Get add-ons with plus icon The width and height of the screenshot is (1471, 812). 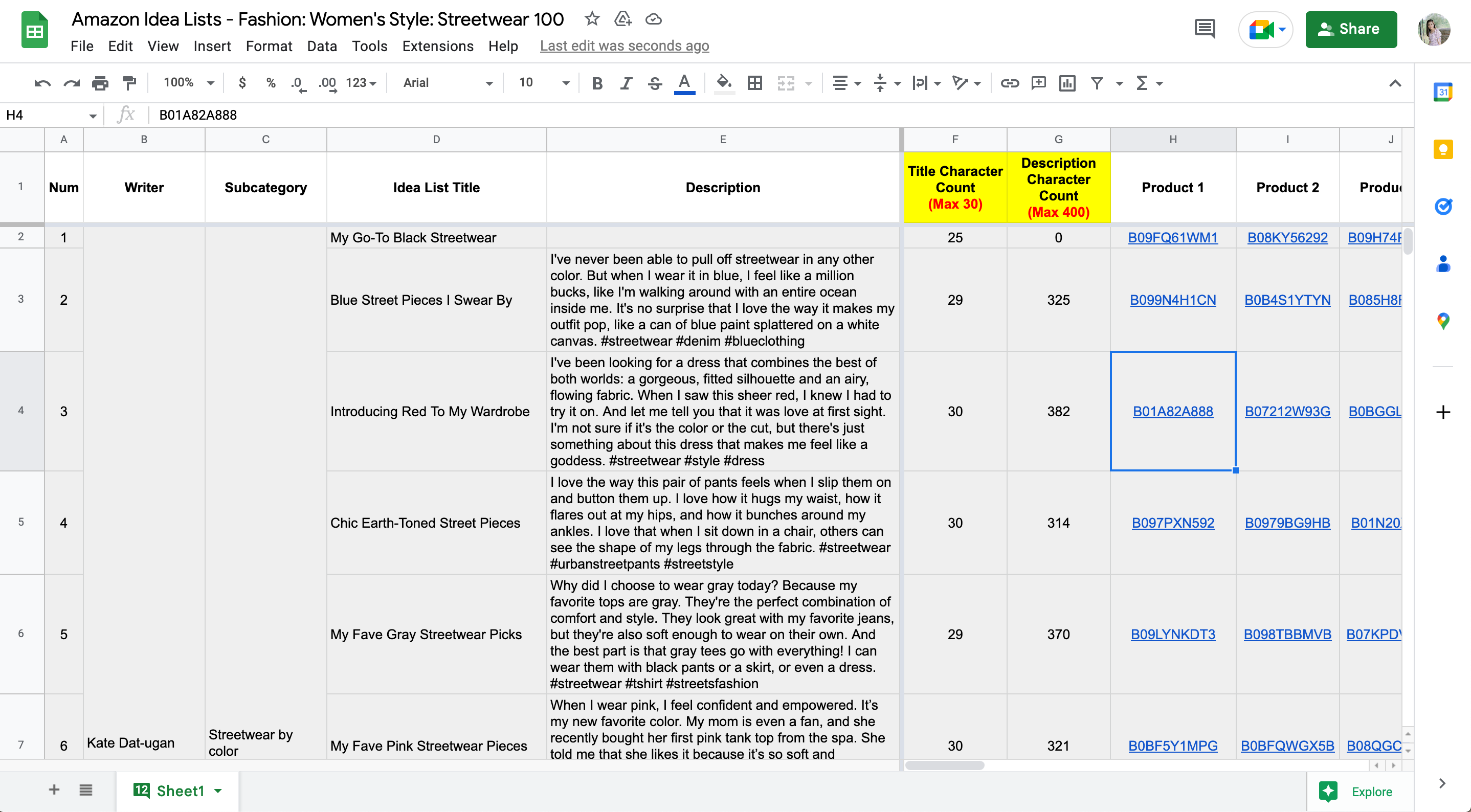point(1442,412)
